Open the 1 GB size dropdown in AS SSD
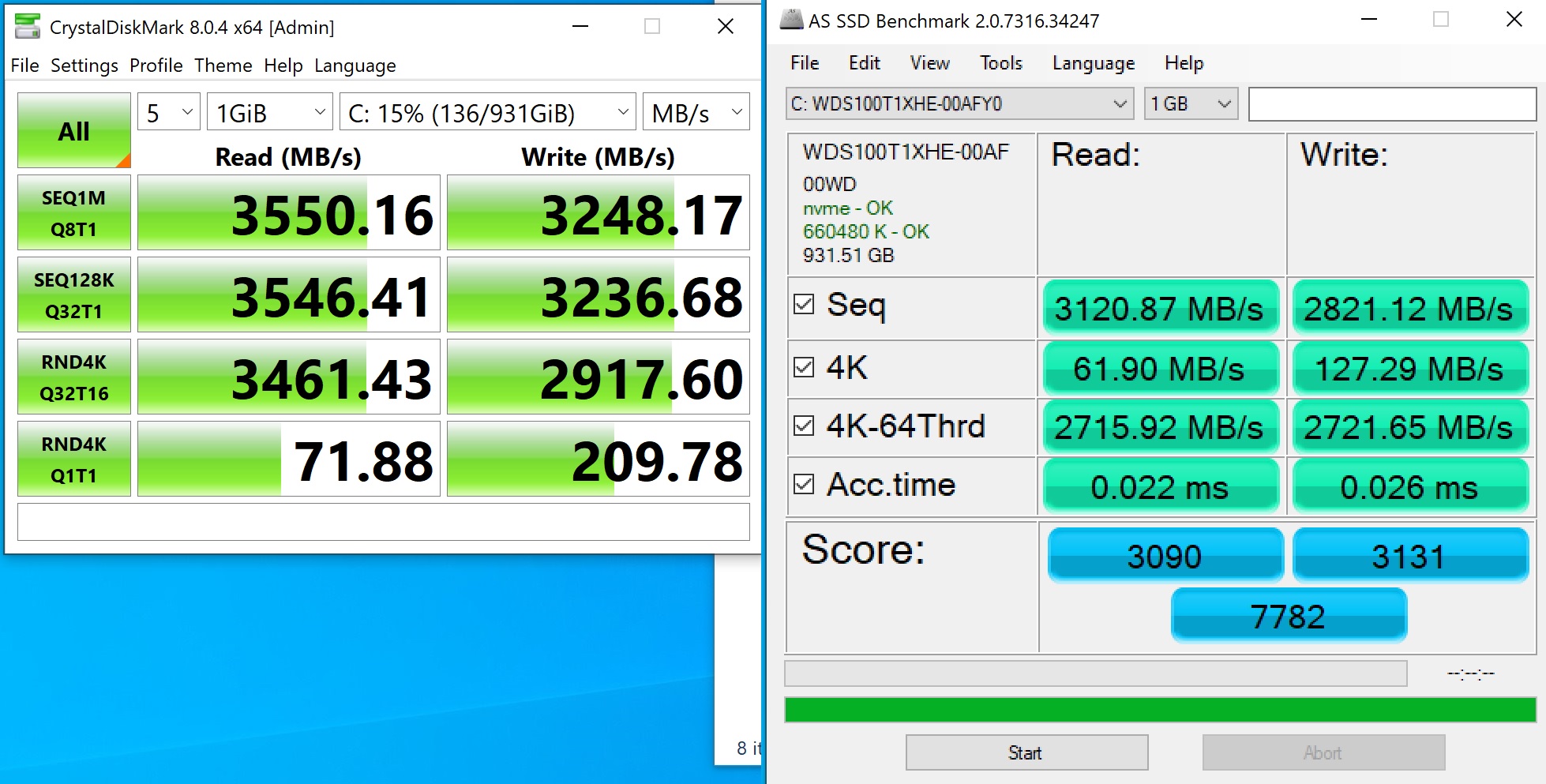The height and width of the screenshot is (784, 1546). [x=1191, y=103]
